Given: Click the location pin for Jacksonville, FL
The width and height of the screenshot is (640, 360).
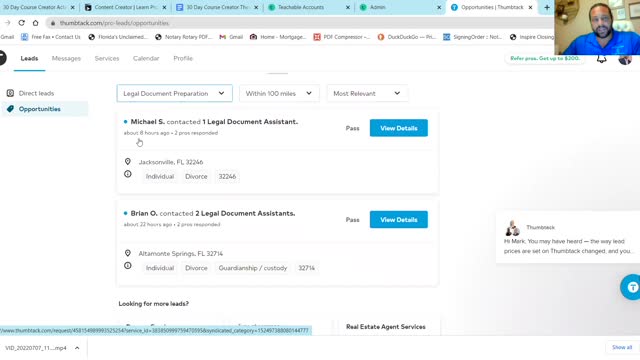Looking at the screenshot, I should pyautogui.click(x=128, y=162).
